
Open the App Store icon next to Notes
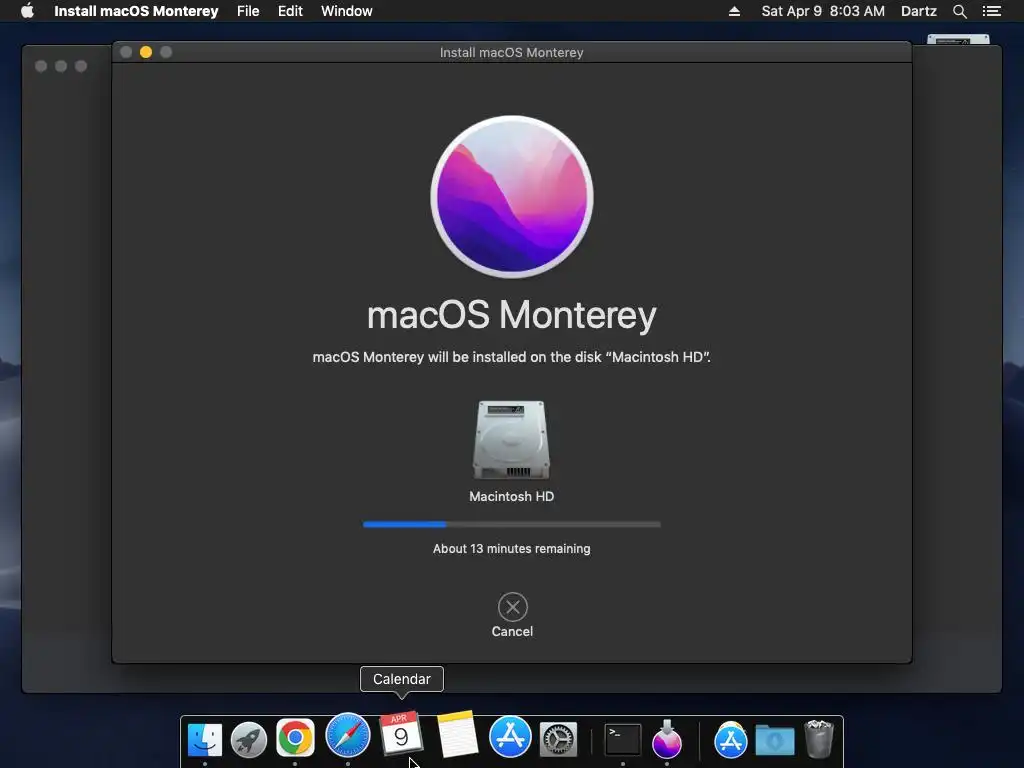(x=510, y=737)
